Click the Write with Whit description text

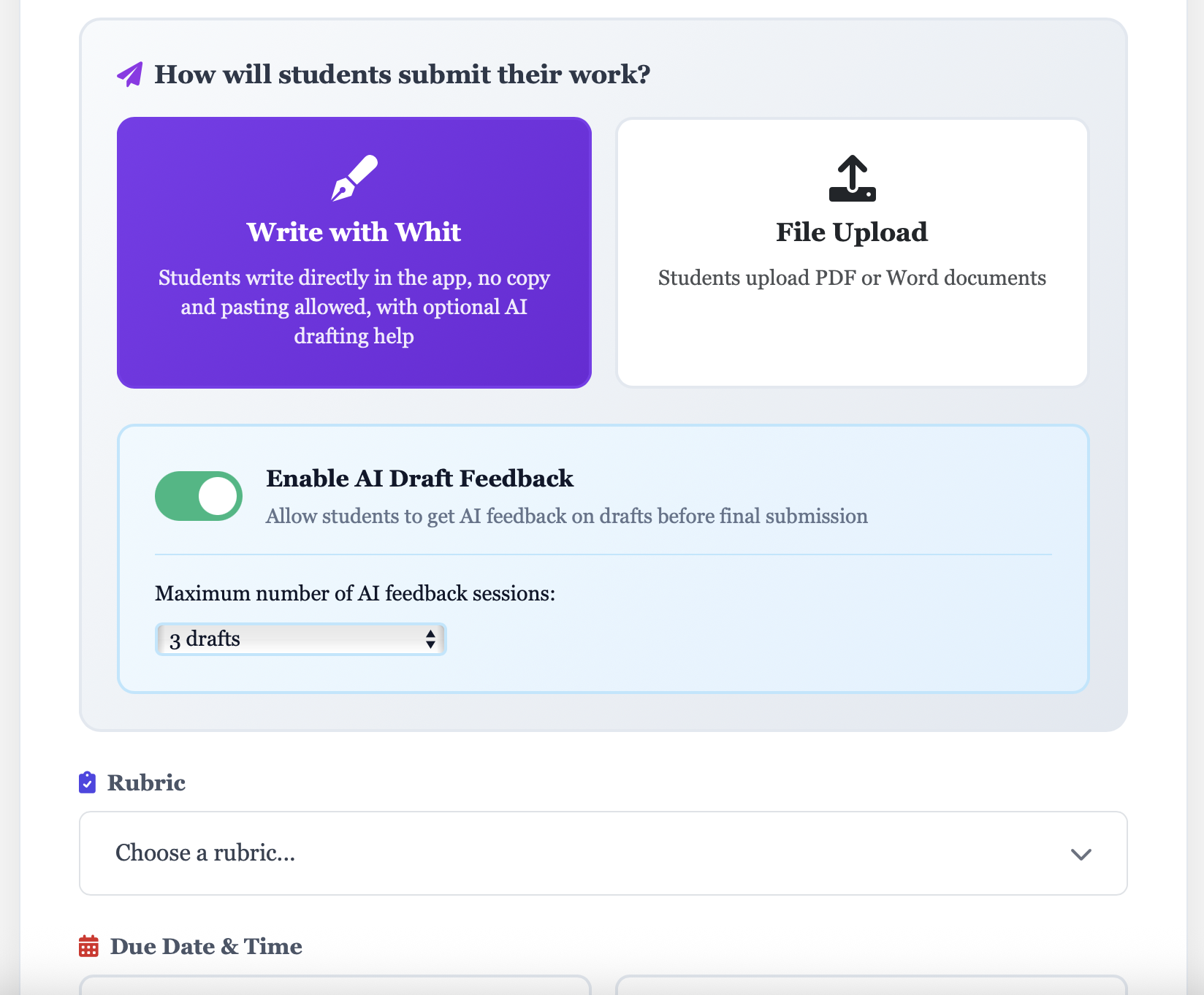(354, 307)
